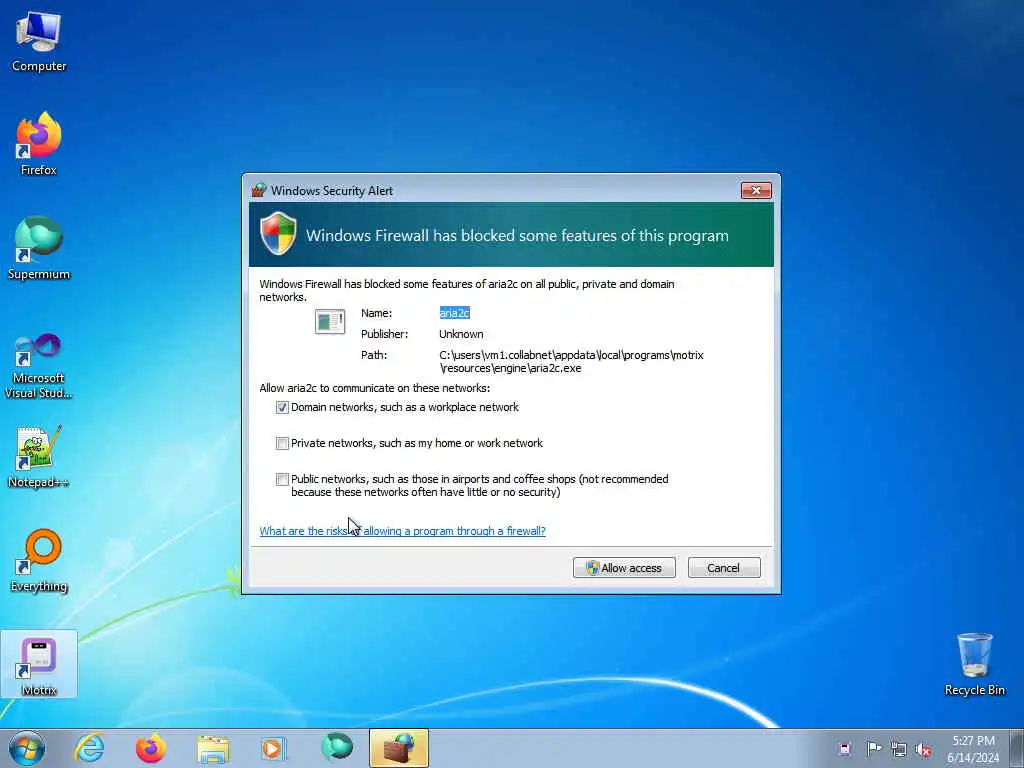Enable the Public networks checkbox
The width and height of the screenshot is (1024, 768).
282,479
